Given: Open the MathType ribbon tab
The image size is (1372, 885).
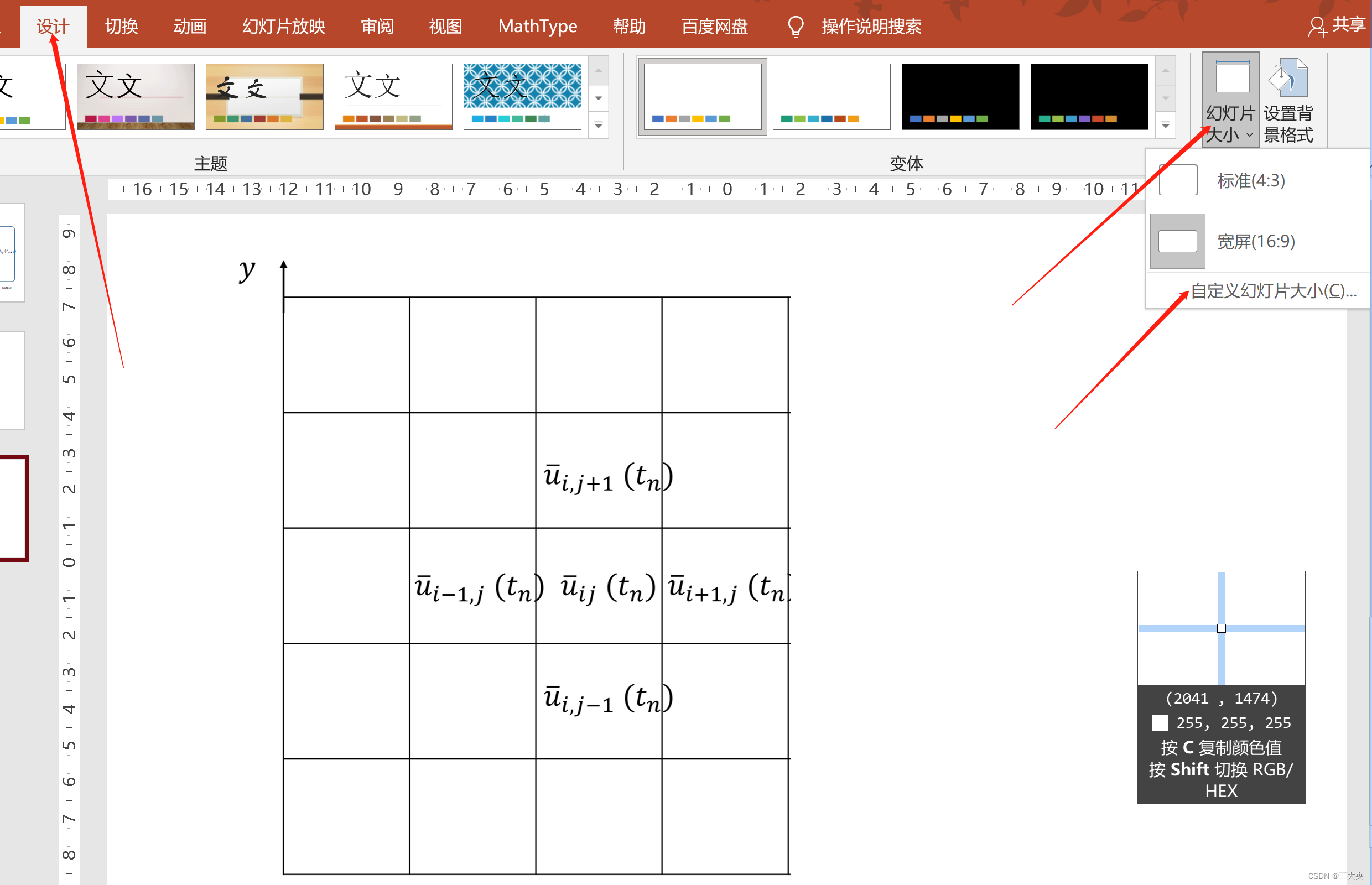Looking at the screenshot, I should 537,27.
